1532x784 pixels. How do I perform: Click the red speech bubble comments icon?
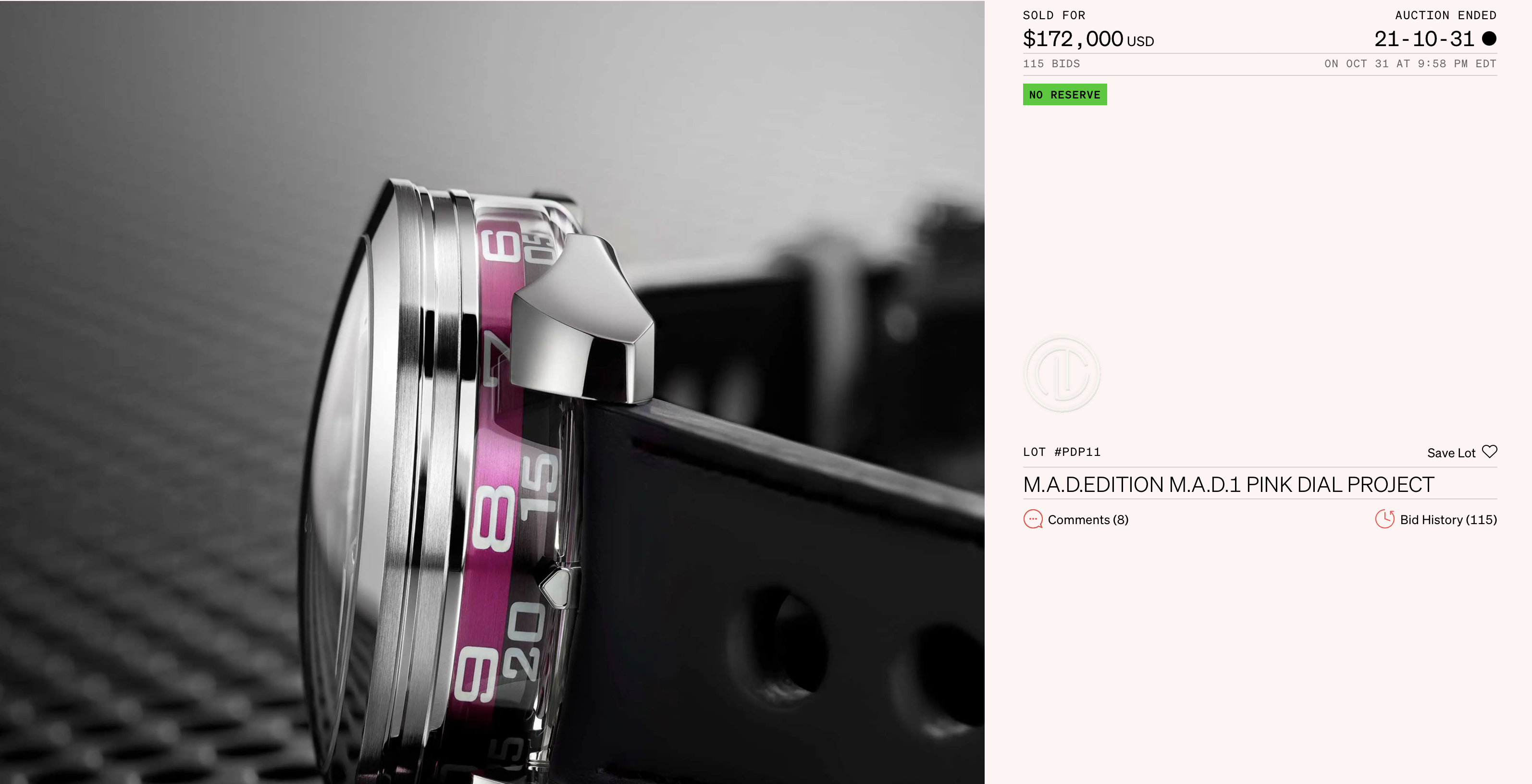[x=1033, y=519]
